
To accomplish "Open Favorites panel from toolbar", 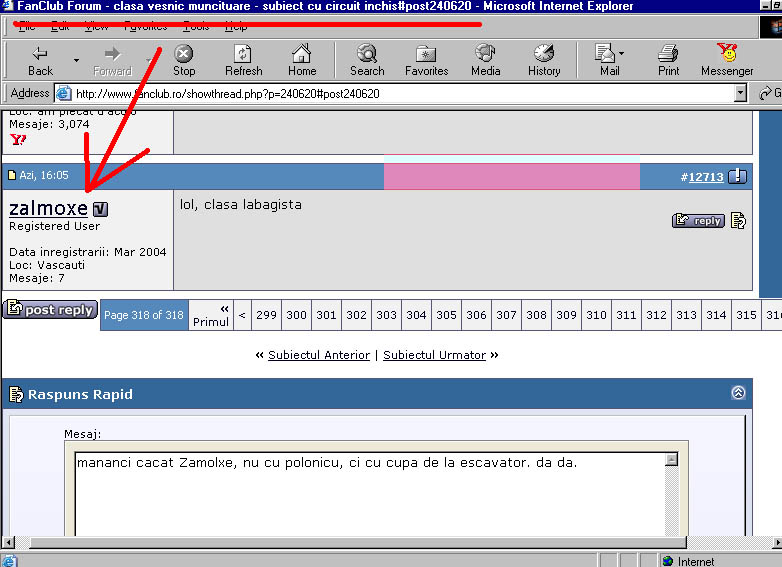I will click(426, 60).
